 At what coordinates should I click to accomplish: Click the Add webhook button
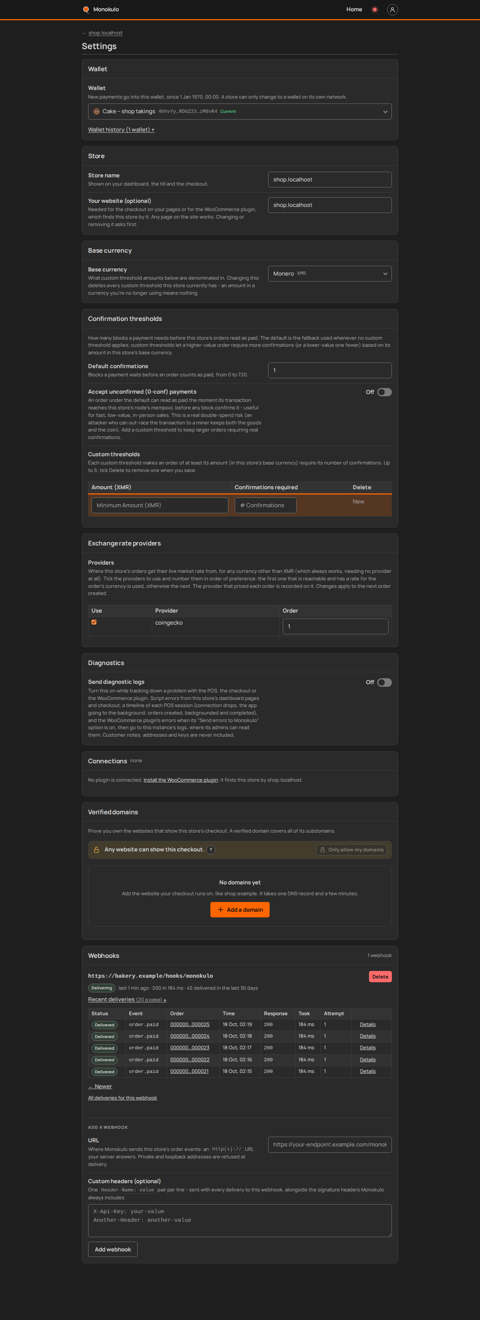tap(113, 1249)
